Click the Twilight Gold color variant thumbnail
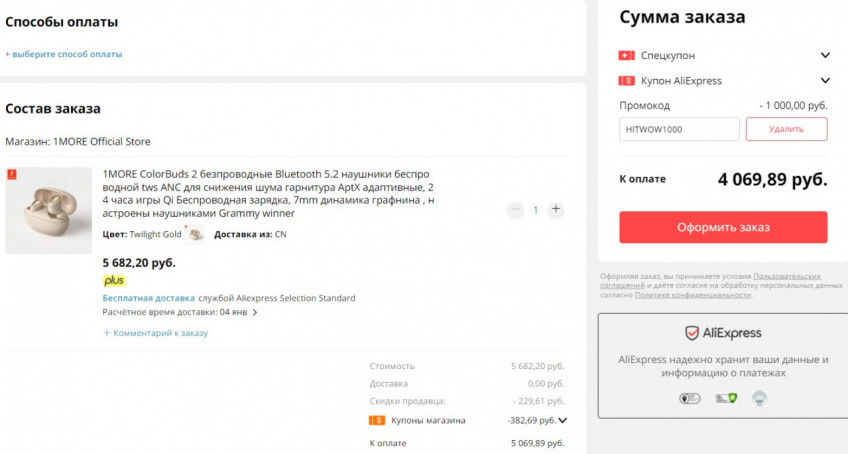This screenshot has width=848, height=454. coord(196,234)
